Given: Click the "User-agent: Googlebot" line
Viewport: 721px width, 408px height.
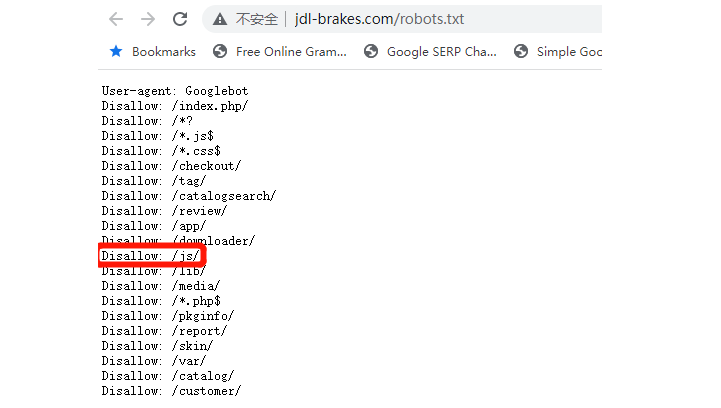Looking at the screenshot, I should coord(175,91).
